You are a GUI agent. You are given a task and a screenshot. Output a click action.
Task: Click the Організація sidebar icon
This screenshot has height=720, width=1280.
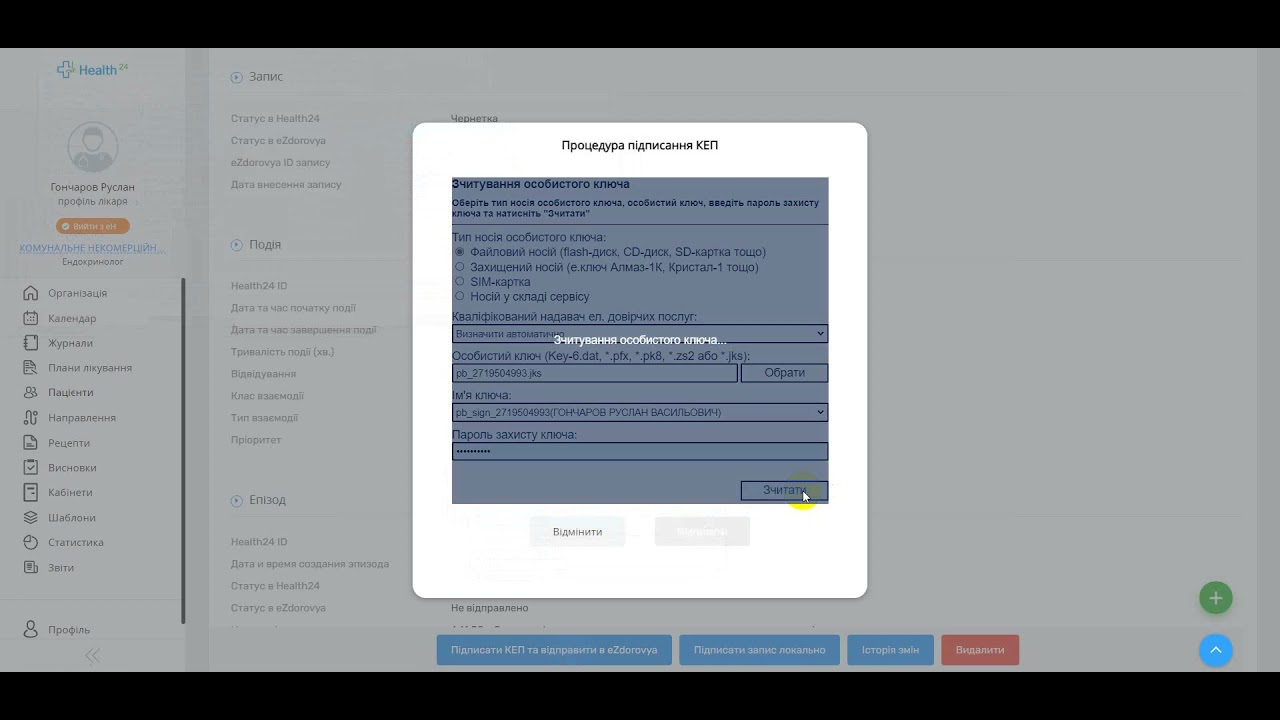tap(30, 293)
